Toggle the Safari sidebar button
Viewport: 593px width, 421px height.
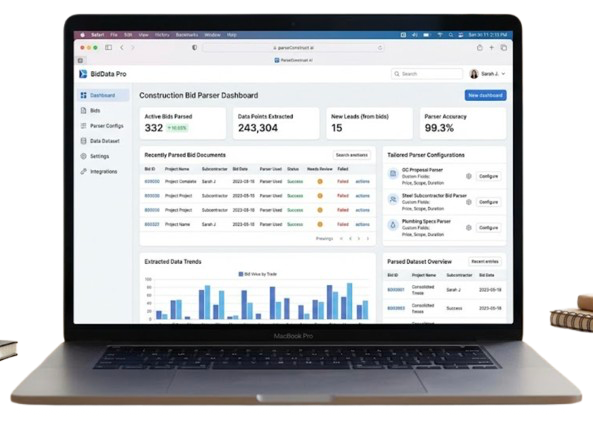[109, 48]
